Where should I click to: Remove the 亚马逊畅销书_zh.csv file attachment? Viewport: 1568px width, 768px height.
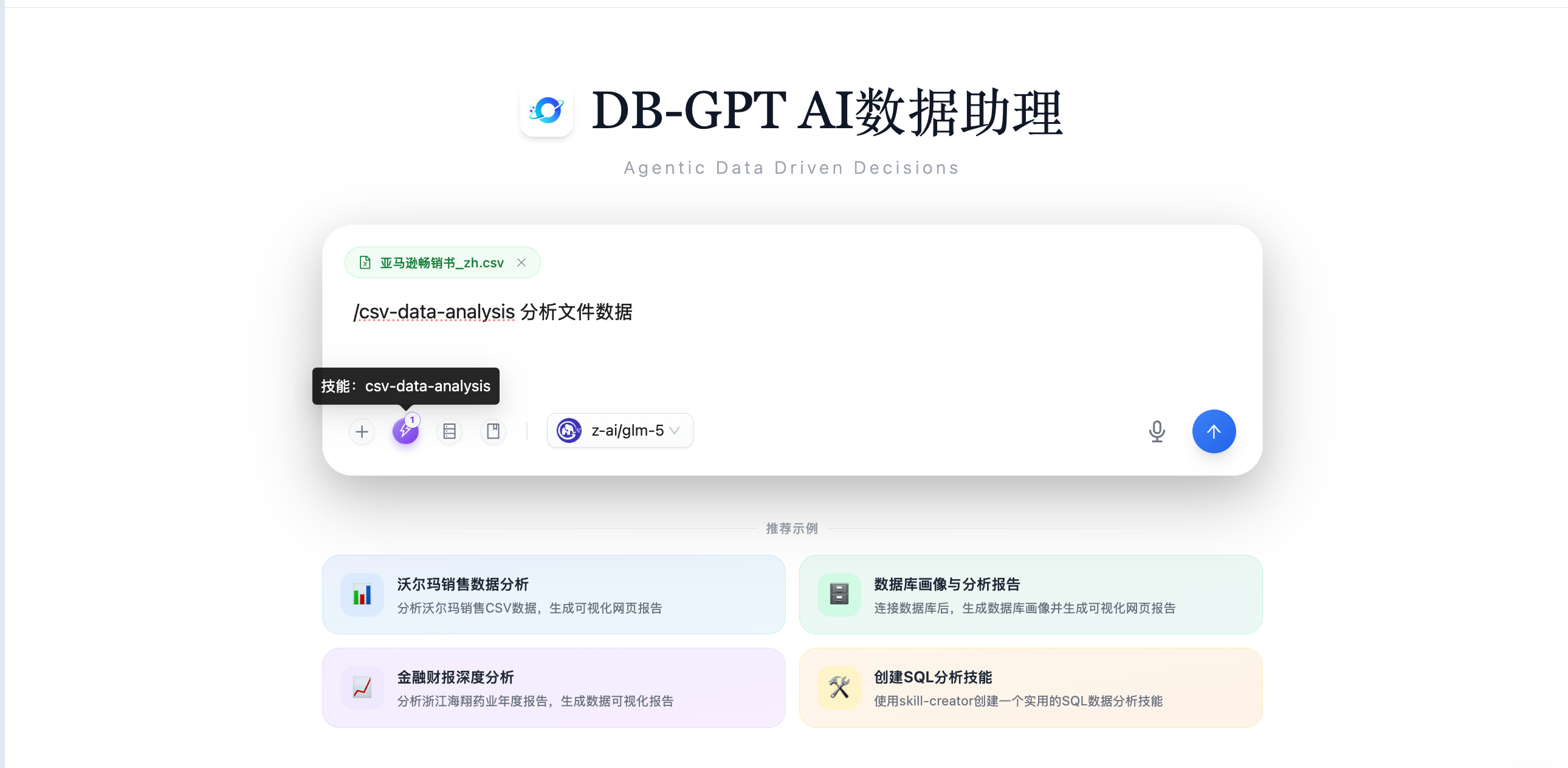(521, 262)
